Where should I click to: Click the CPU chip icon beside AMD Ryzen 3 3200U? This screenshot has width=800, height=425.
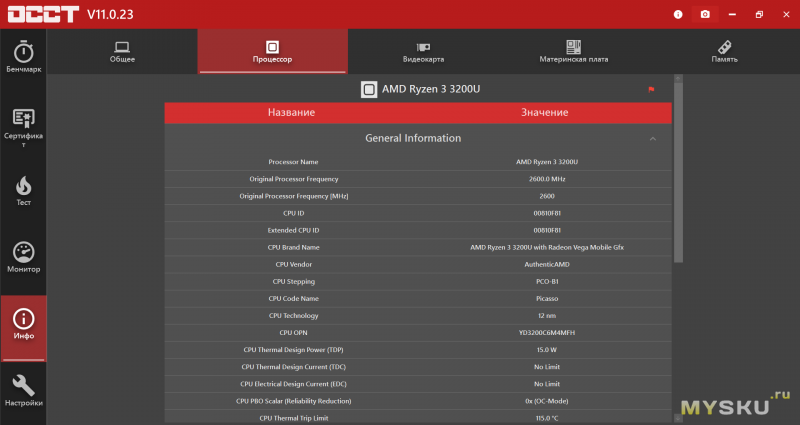369,89
